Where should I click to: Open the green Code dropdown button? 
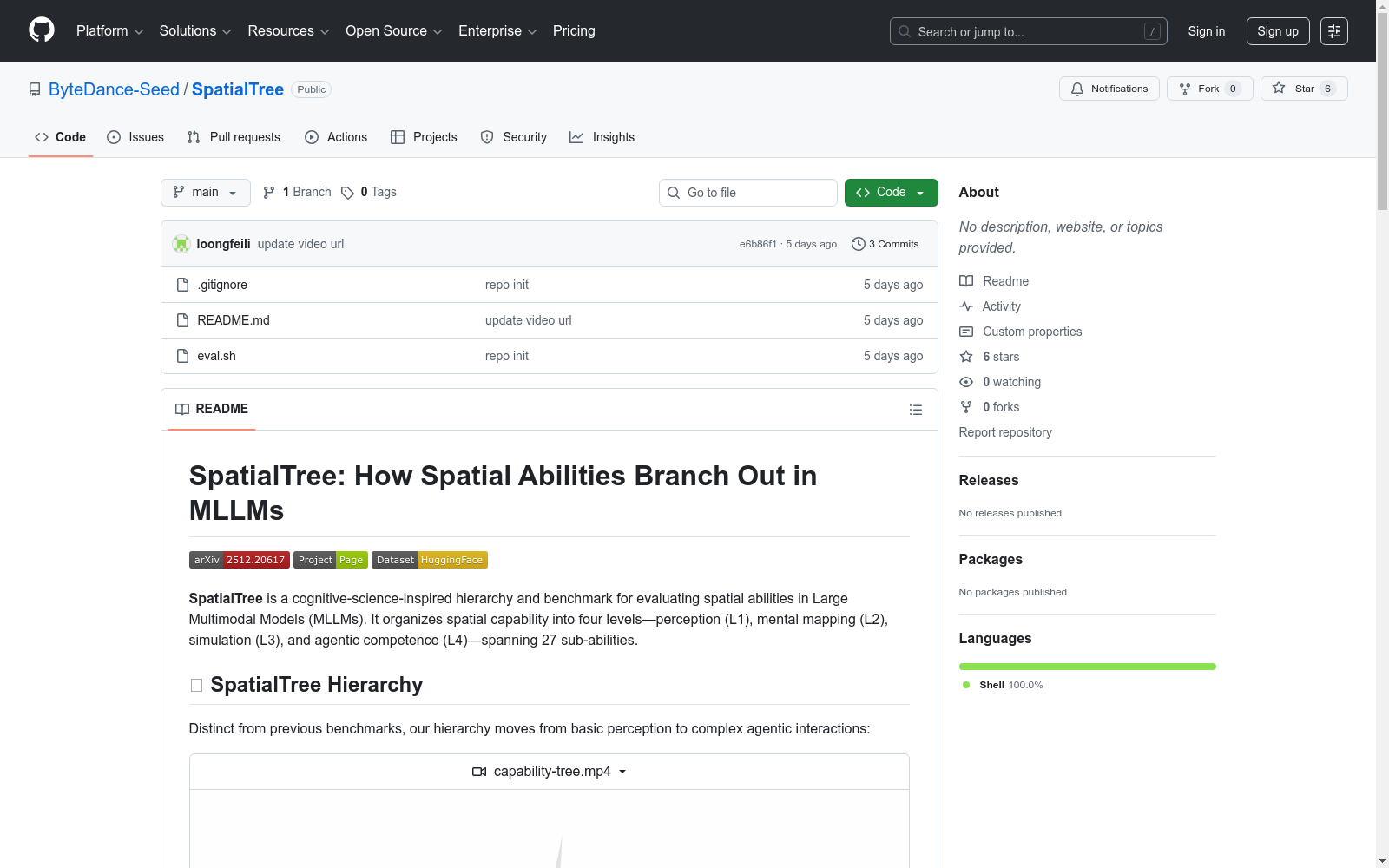[892, 193]
